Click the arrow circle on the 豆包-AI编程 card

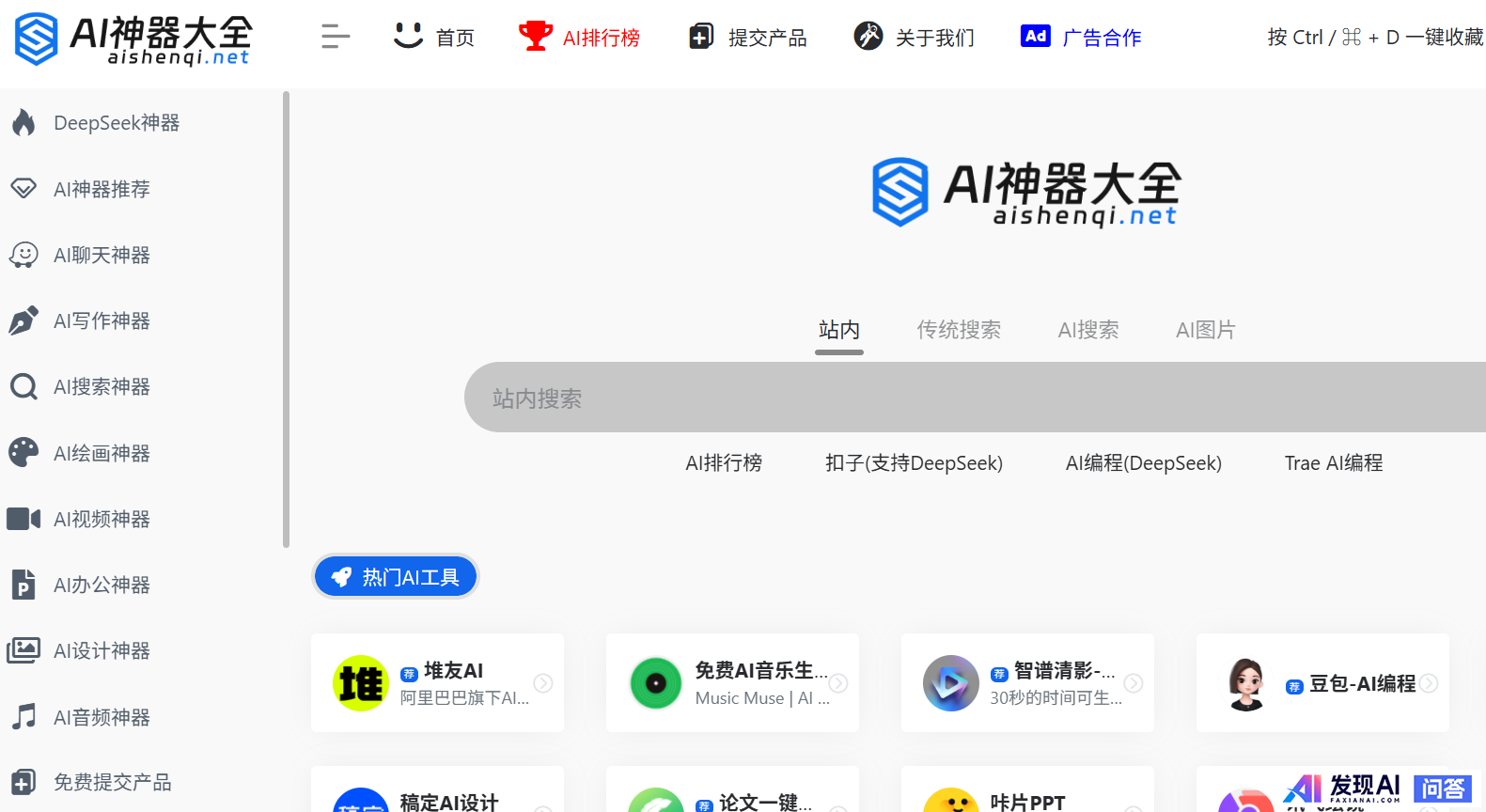tap(1429, 683)
